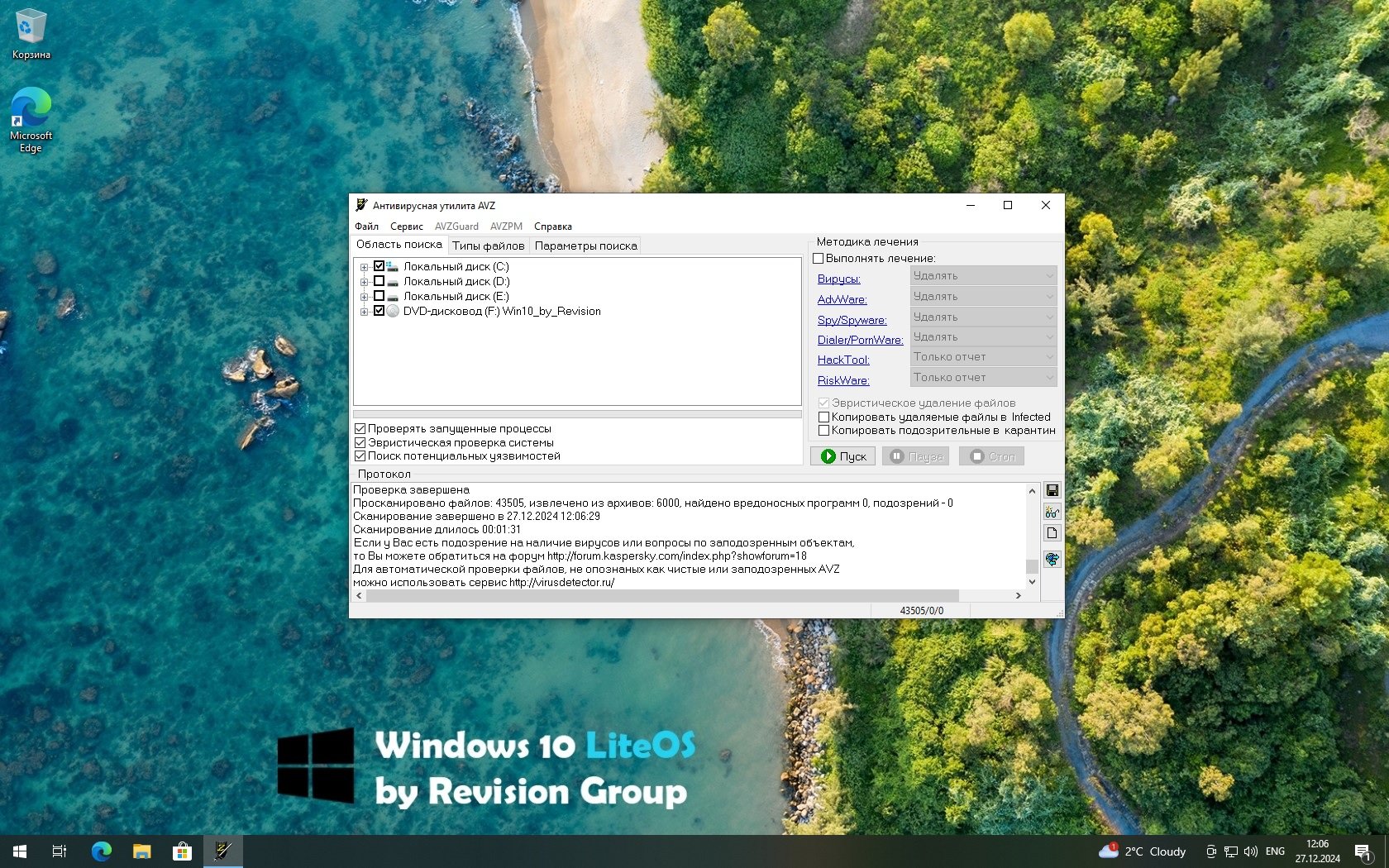Image resolution: width=1389 pixels, height=868 pixels.
Task: Expand the Локальный диск (C:) tree node
Action: point(364,267)
